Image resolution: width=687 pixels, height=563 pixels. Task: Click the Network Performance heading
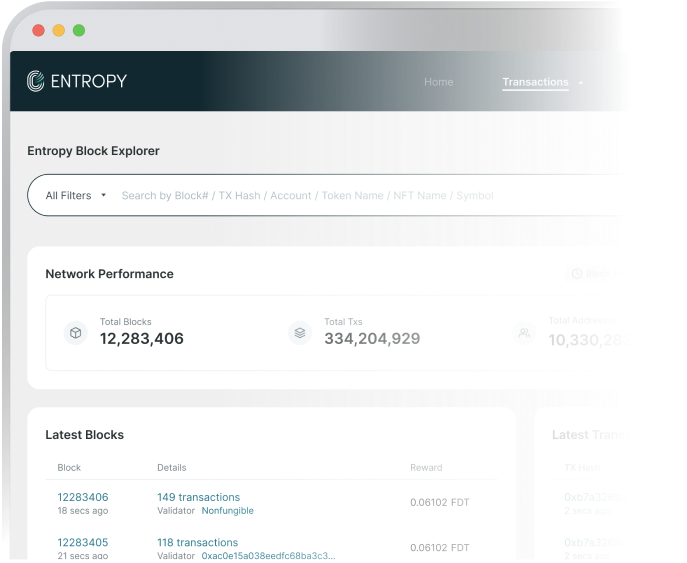110,274
